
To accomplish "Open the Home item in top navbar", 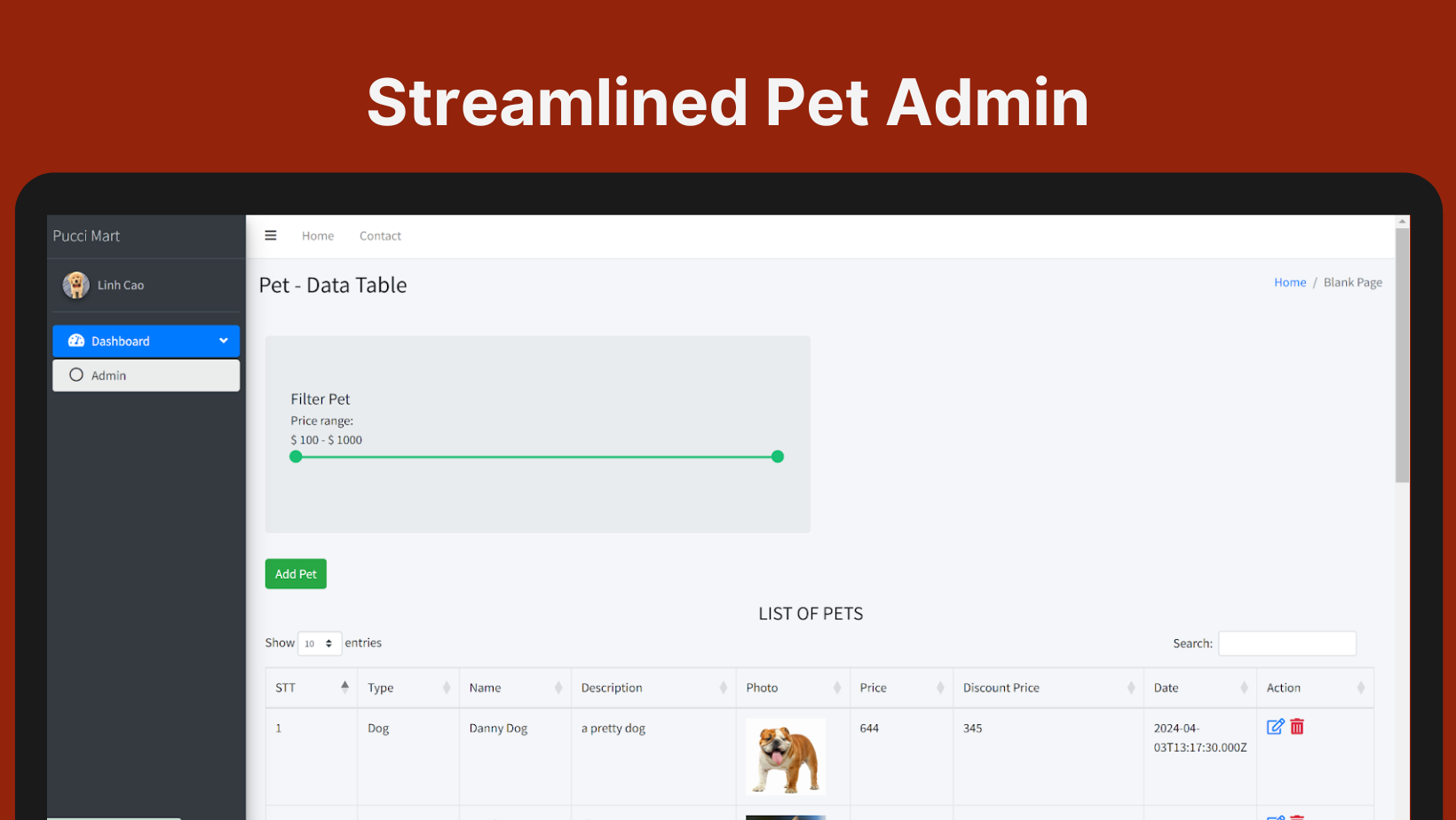I will (x=318, y=236).
